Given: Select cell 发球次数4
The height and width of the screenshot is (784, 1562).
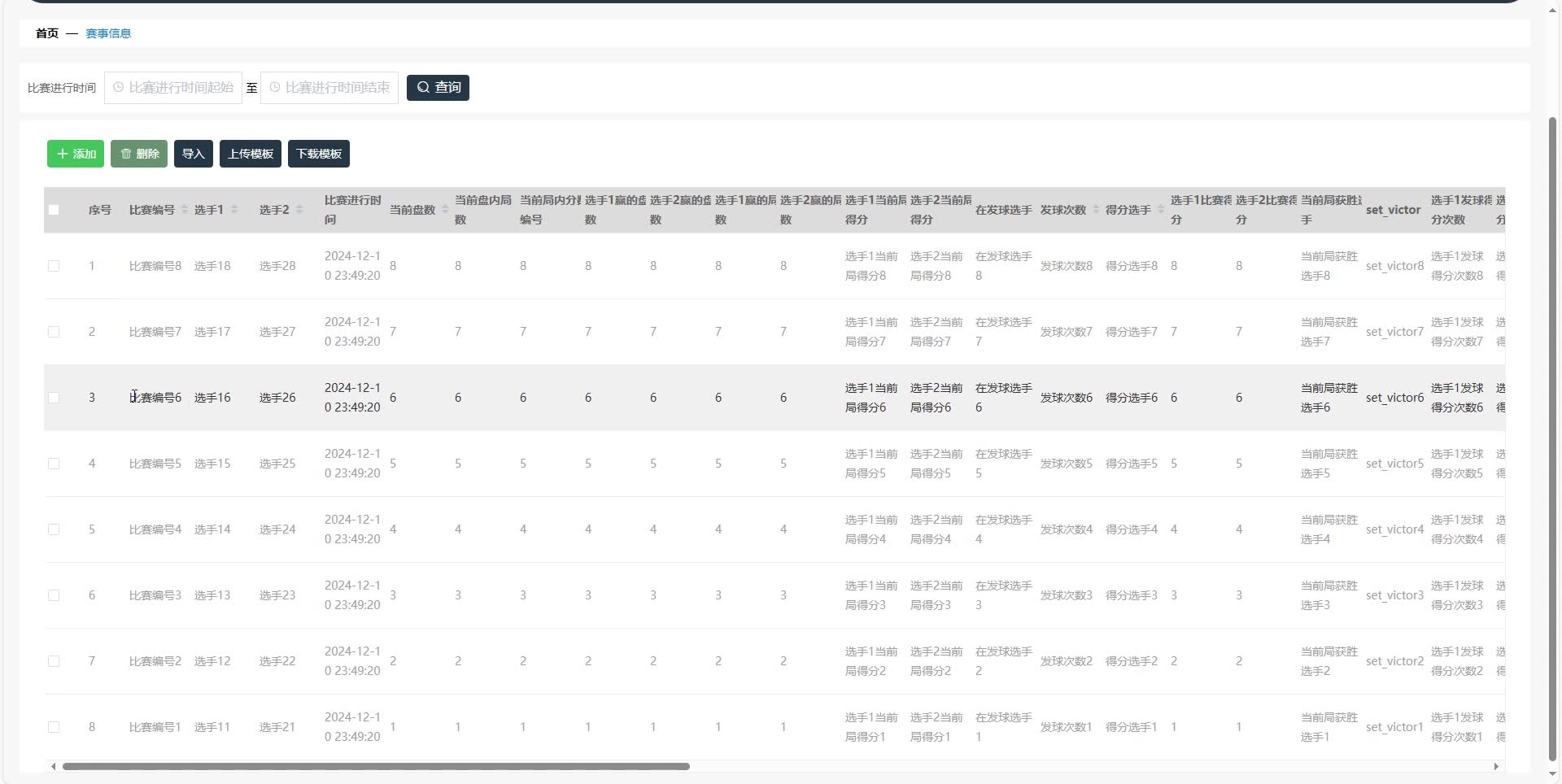Looking at the screenshot, I should pyautogui.click(x=1067, y=529).
